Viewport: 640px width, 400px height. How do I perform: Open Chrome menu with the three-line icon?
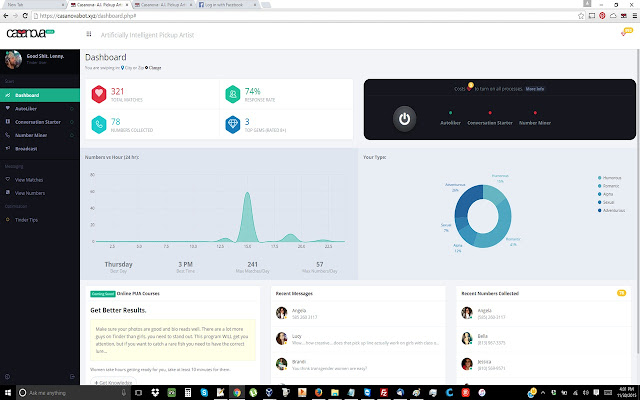pyautogui.click(x=635, y=16)
